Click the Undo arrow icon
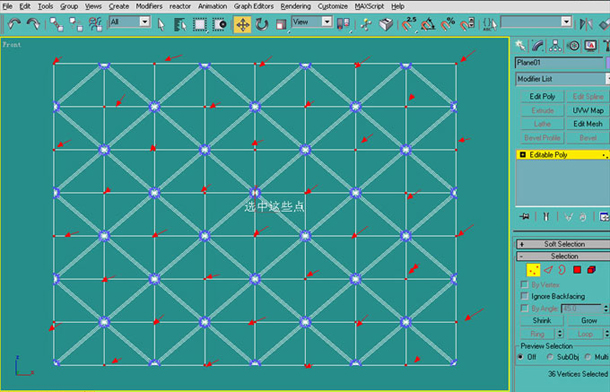This screenshot has height=392, width=610. point(14,24)
